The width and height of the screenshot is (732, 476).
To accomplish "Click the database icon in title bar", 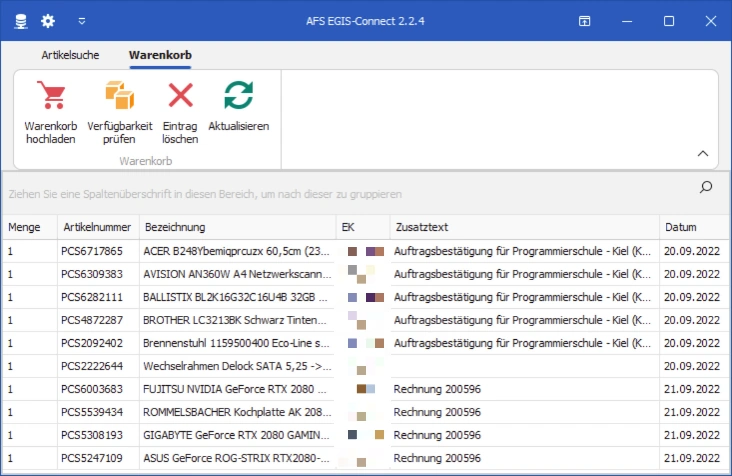I will click(21, 21).
